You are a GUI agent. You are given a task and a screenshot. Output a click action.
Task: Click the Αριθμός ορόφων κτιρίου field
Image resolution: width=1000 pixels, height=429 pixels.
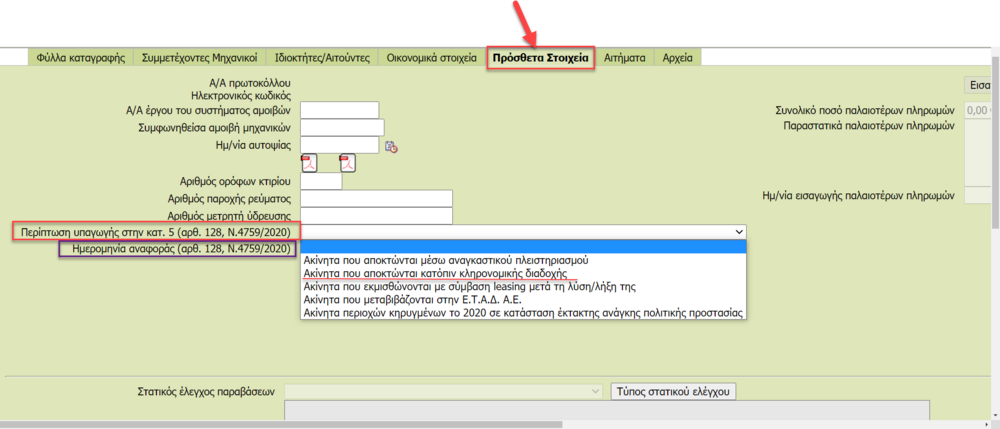point(320,181)
